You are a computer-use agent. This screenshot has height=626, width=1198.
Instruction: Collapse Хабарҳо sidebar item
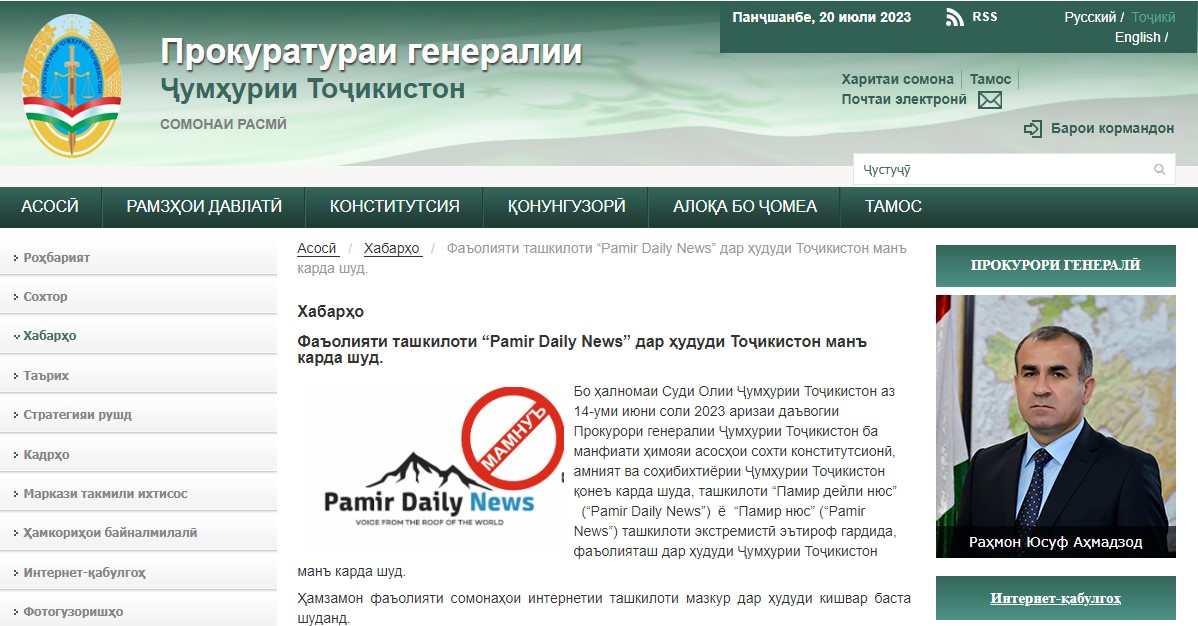pos(138,336)
